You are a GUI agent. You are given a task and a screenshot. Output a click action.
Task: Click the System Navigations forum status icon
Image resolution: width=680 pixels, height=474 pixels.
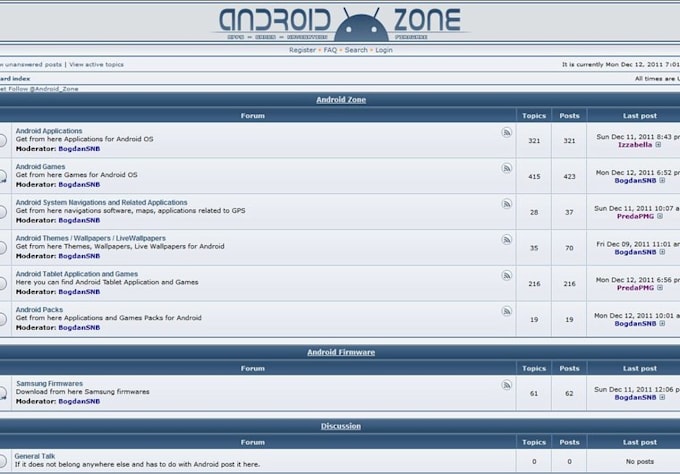click(x=3, y=212)
